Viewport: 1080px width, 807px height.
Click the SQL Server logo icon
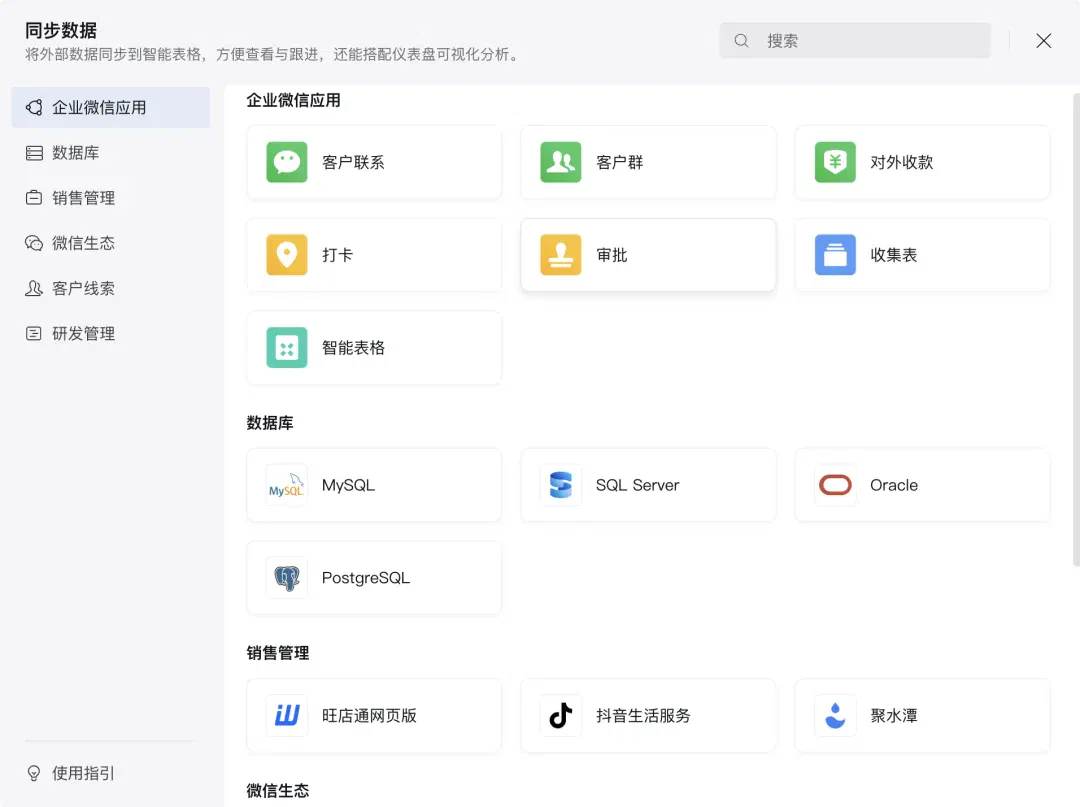pyautogui.click(x=561, y=485)
